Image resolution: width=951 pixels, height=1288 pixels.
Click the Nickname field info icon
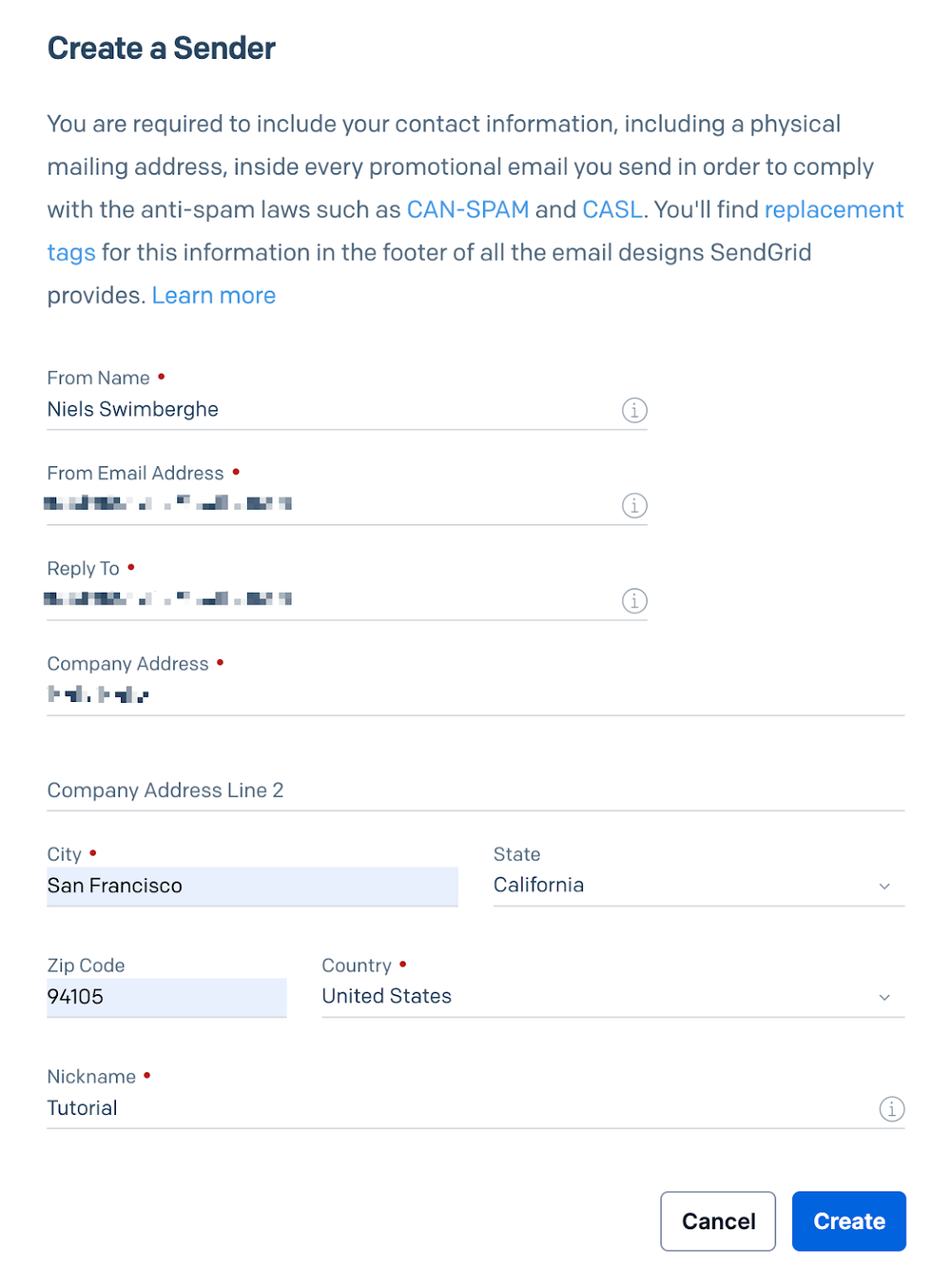(892, 1108)
